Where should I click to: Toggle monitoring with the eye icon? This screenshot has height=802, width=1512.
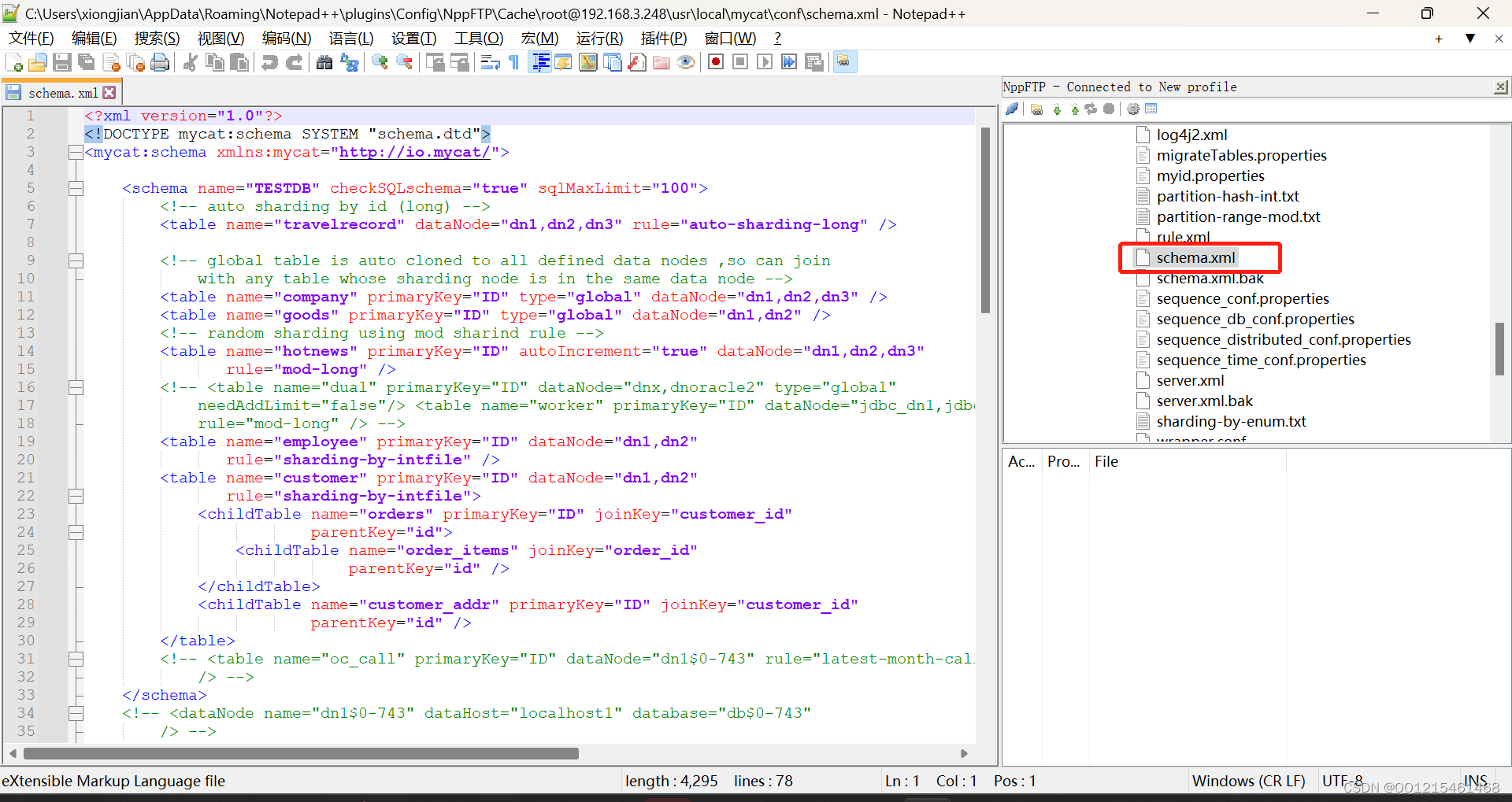(686, 62)
